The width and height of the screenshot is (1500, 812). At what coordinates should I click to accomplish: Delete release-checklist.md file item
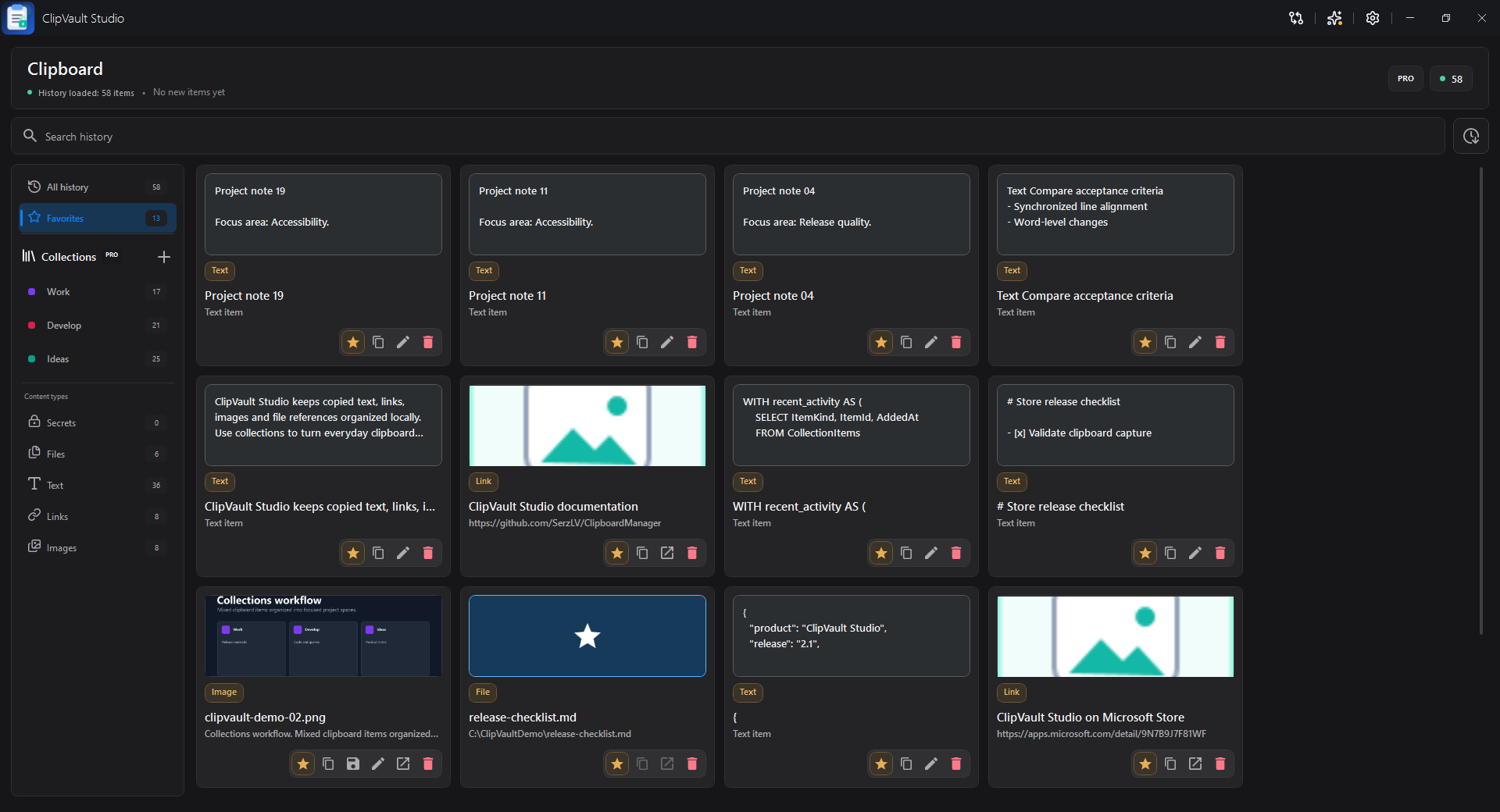(692, 764)
